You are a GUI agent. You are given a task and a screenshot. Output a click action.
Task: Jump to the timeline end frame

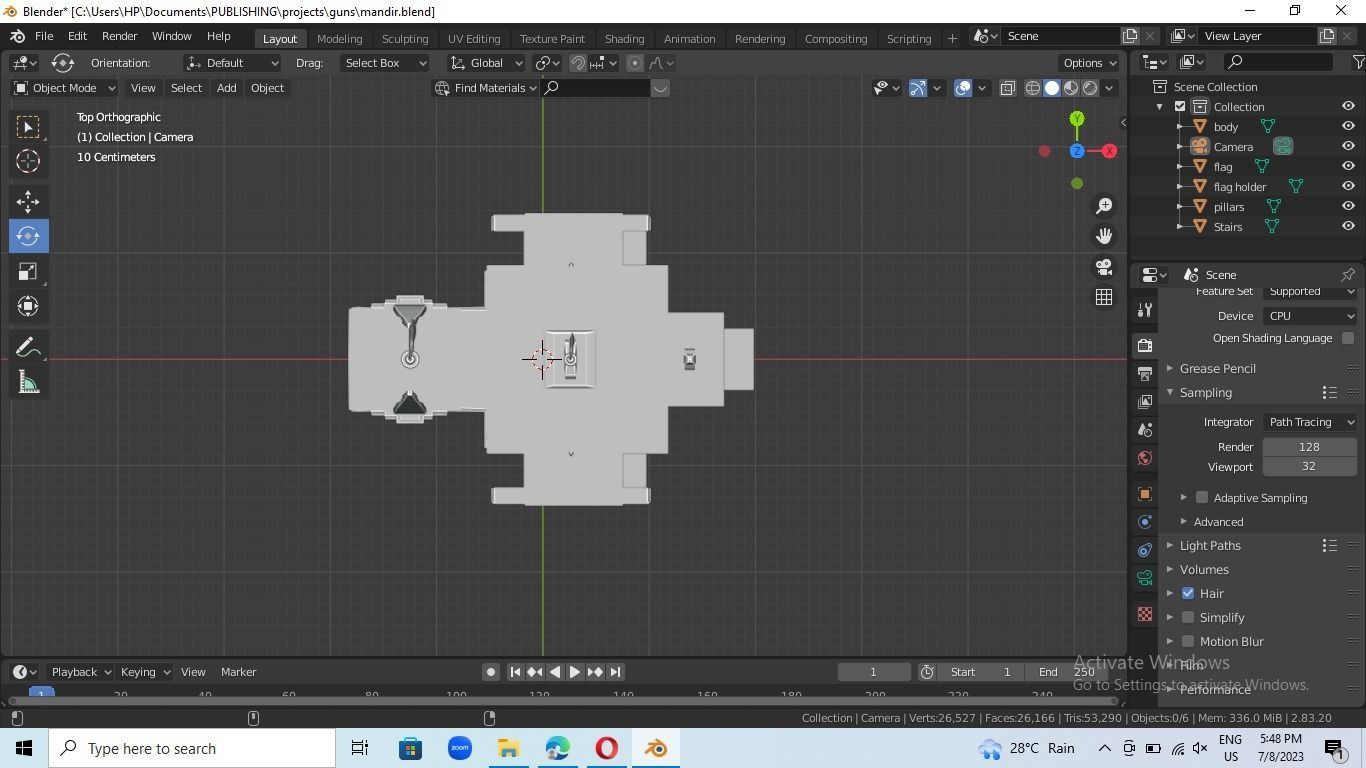tap(615, 672)
